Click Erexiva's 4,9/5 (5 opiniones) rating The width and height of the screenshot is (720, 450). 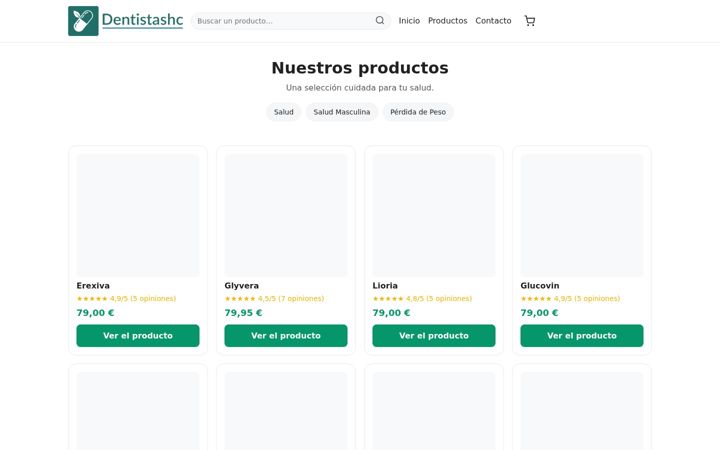[126, 298]
